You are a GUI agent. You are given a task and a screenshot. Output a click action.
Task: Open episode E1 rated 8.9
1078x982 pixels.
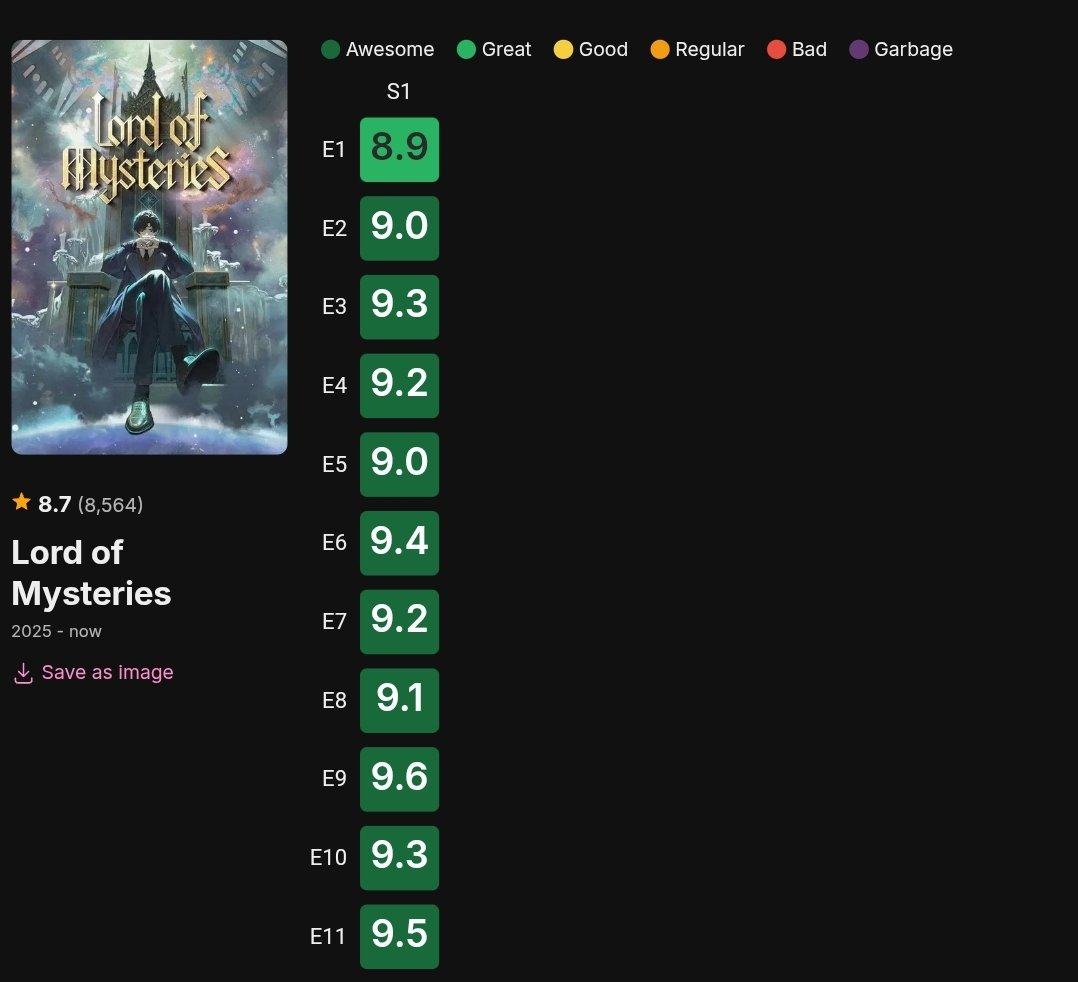coord(399,150)
